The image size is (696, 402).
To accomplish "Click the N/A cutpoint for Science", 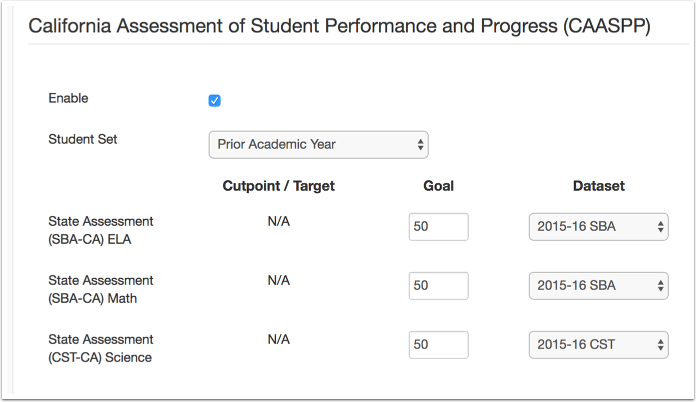I will tap(278, 339).
